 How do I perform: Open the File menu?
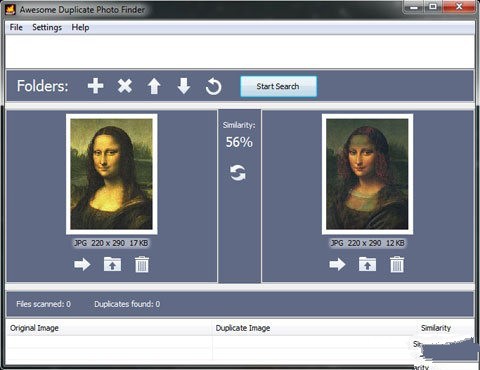(16, 27)
